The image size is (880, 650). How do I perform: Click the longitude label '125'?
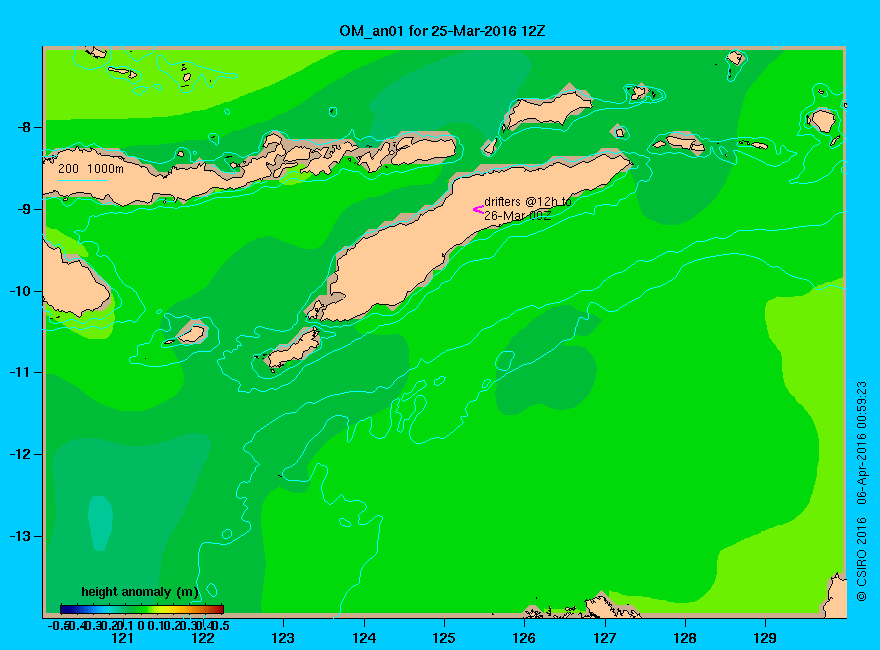click(444, 638)
